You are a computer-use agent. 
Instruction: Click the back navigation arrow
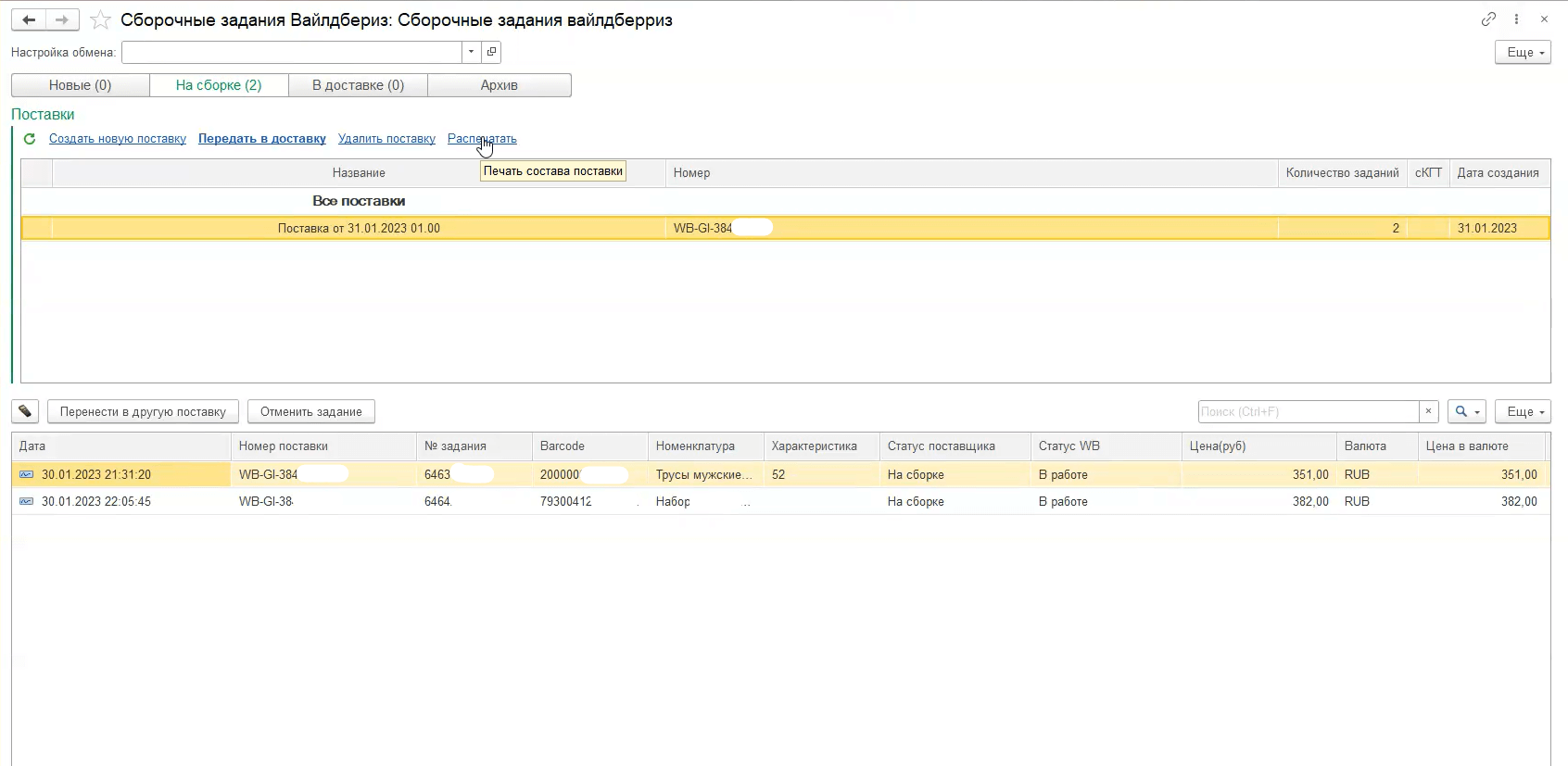click(x=29, y=19)
